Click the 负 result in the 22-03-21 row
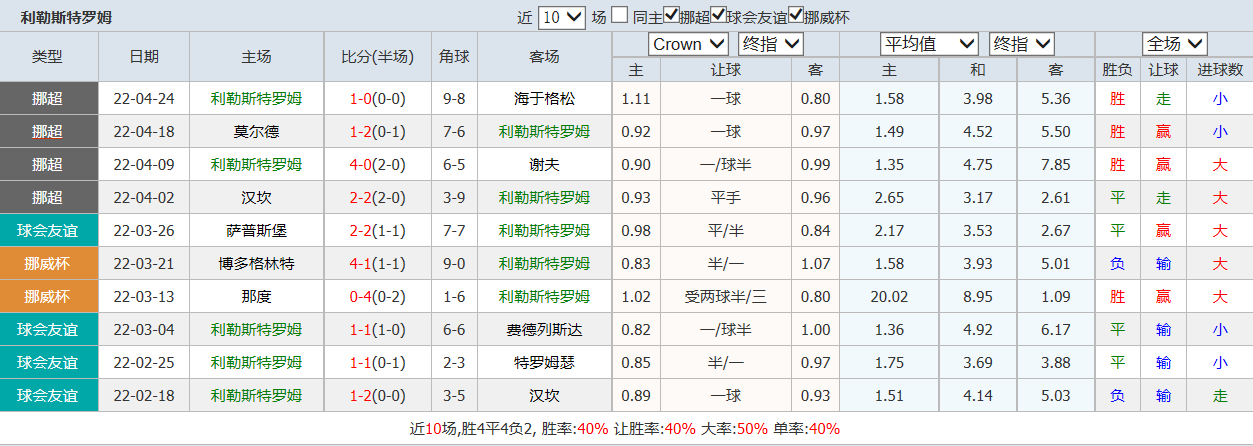The image size is (1253, 446). [x=1117, y=263]
